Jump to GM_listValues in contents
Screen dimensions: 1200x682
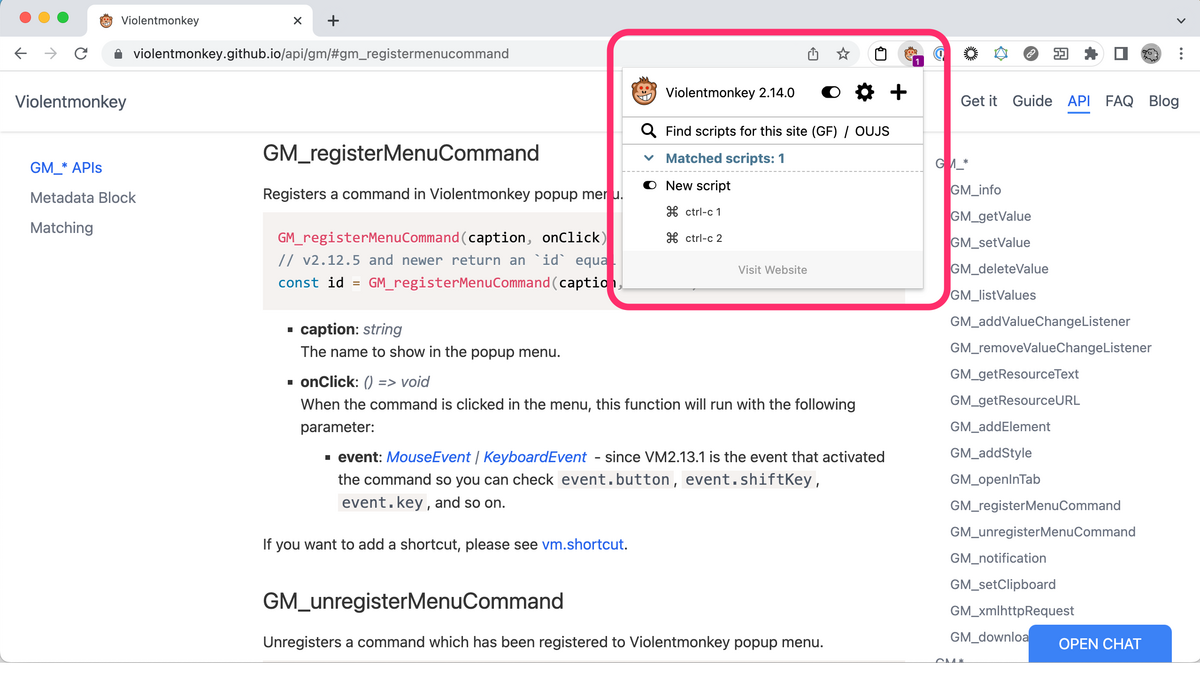click(x=993, y=295)
